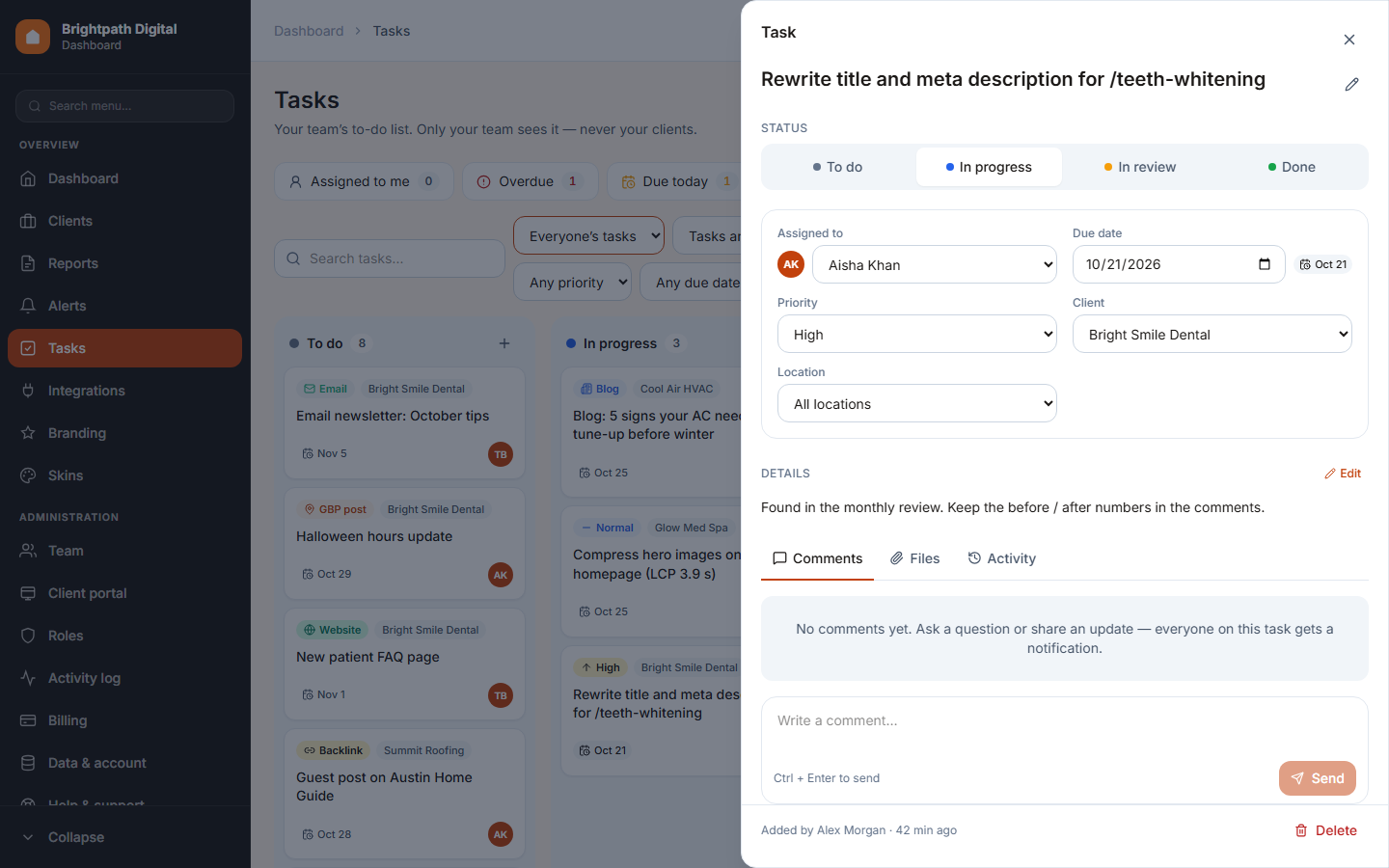Image resolution: width=1389 pixels, height=868 pixels.
Task: Click the Brightpath Digital logo icon
Action: coord(33,37)
